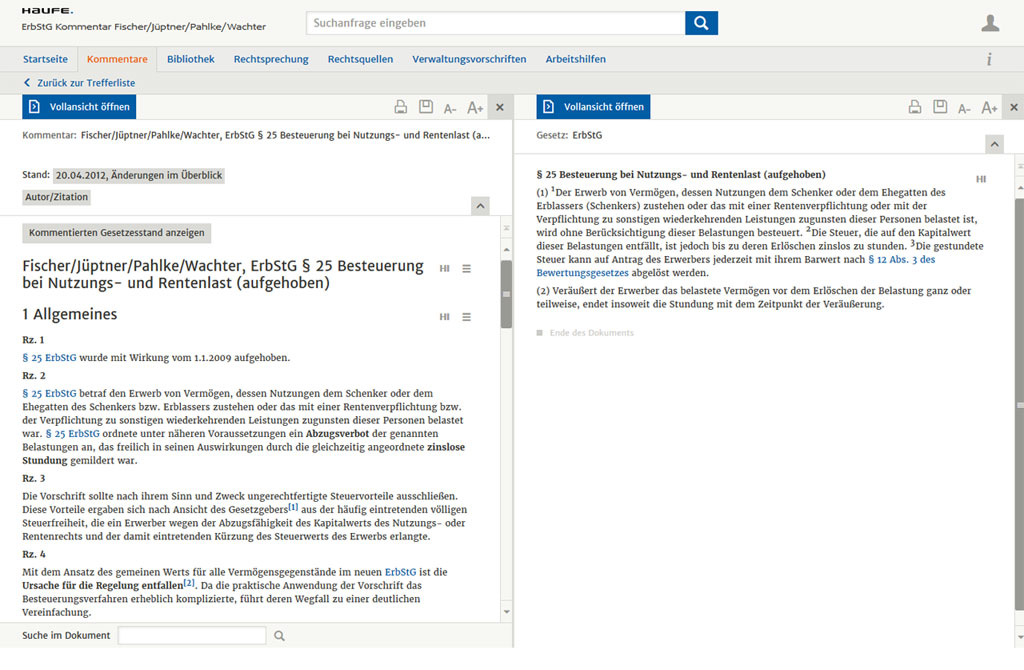Click left scrollbar up arrow
This screenshot has width=1024, height=670.
pos(506,250)
